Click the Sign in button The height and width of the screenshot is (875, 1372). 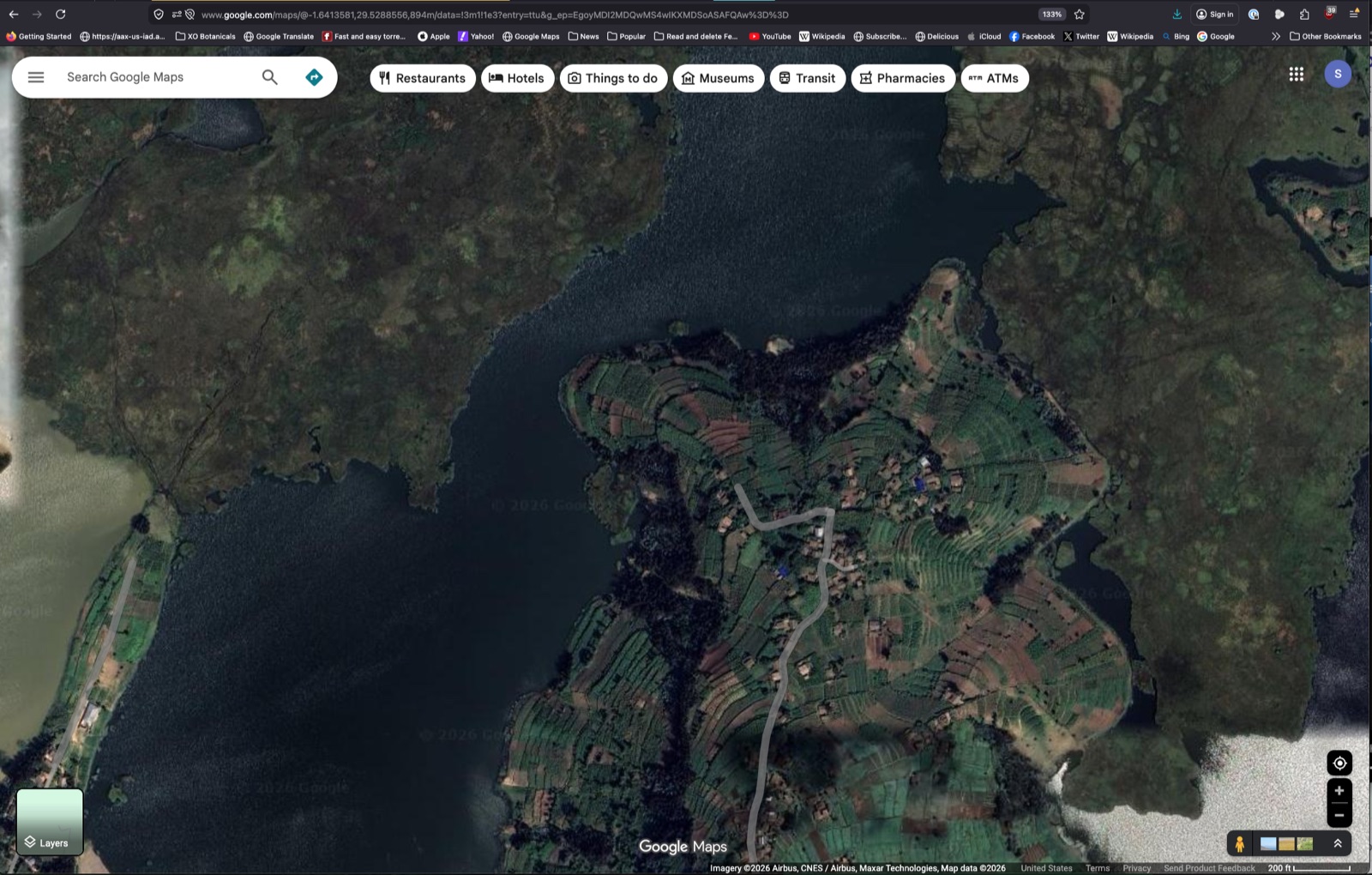pos(1215,14)
